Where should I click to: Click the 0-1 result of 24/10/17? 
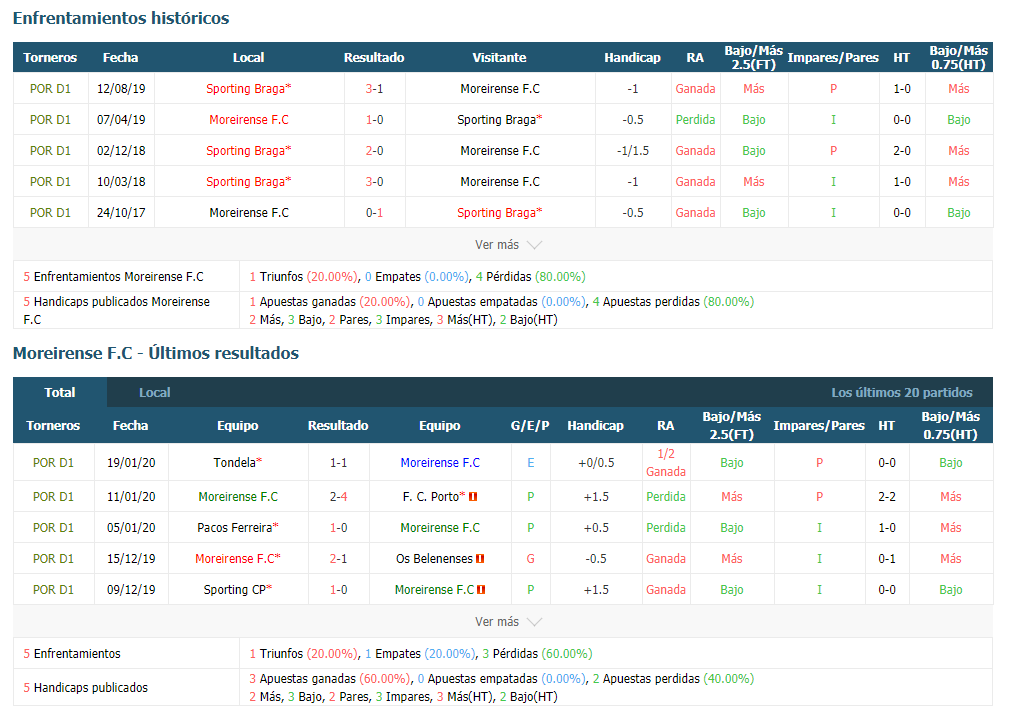click(x=375, y=213)
